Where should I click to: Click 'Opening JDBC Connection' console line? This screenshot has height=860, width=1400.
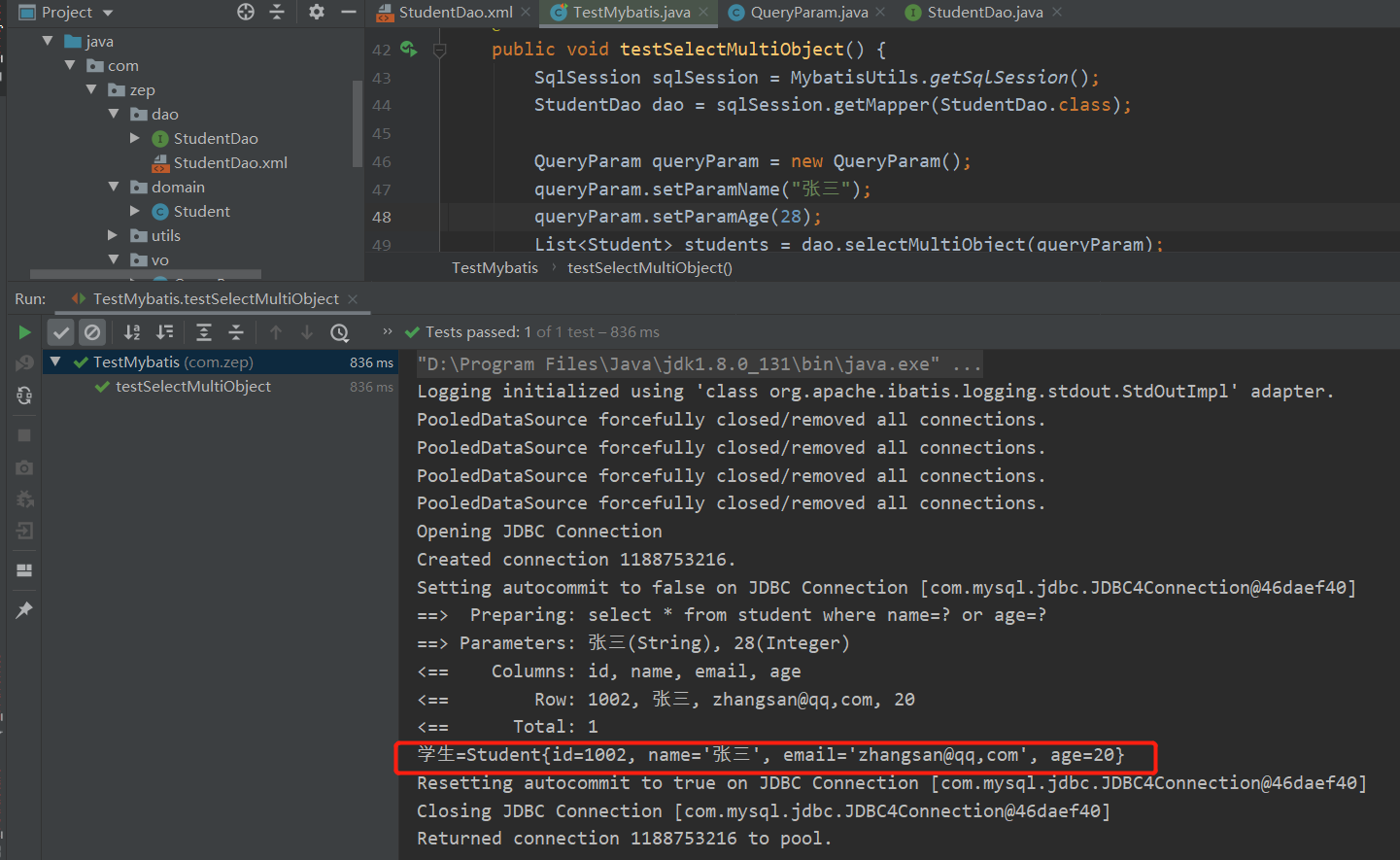539,532
